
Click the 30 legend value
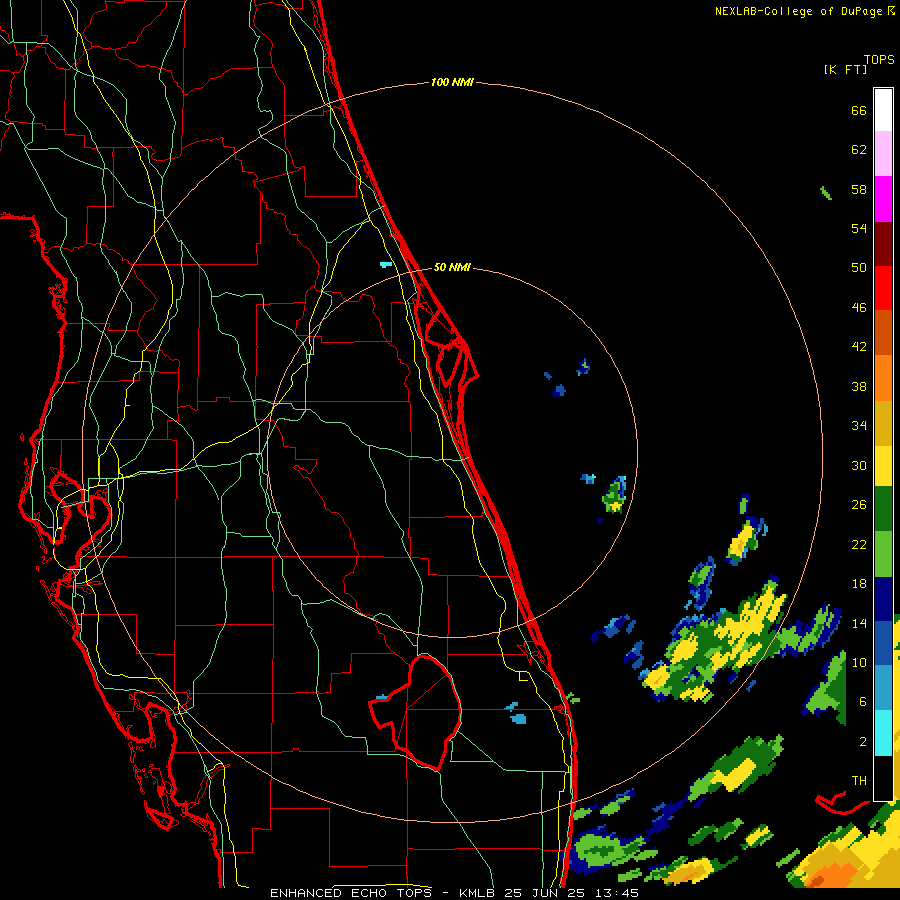[859, 465]
